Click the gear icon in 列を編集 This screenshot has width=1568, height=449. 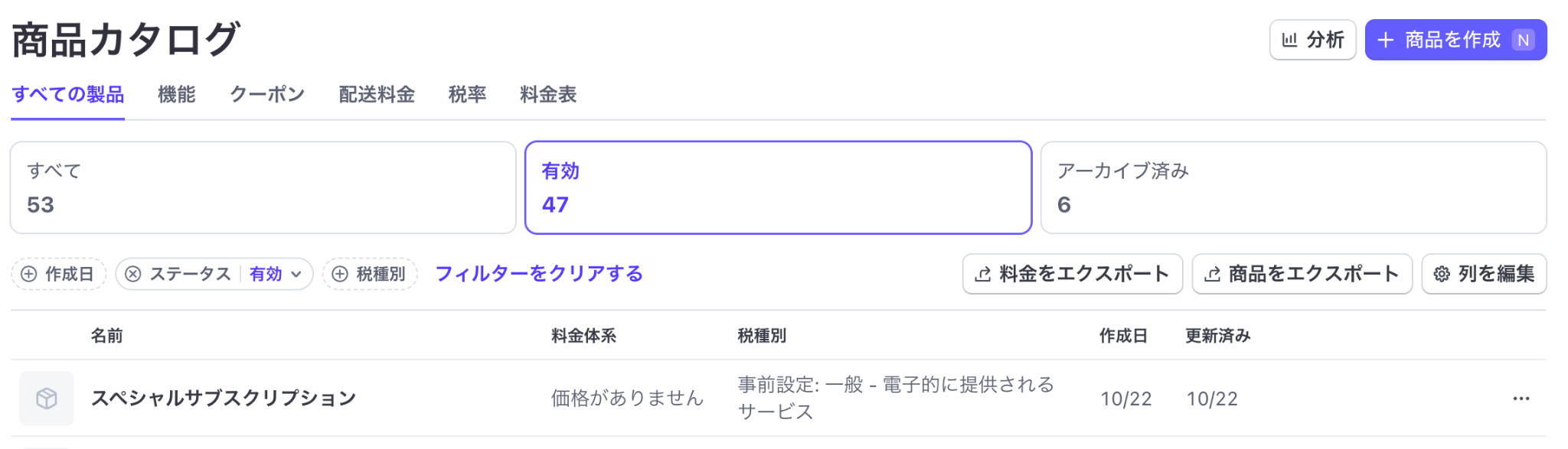1442,275
